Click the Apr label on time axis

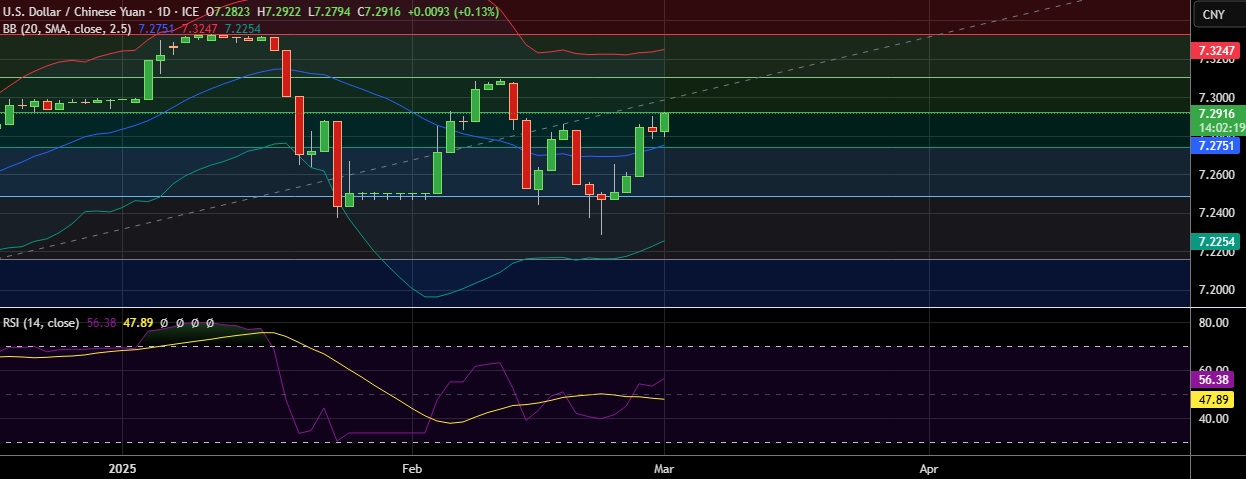coord(929,467)
